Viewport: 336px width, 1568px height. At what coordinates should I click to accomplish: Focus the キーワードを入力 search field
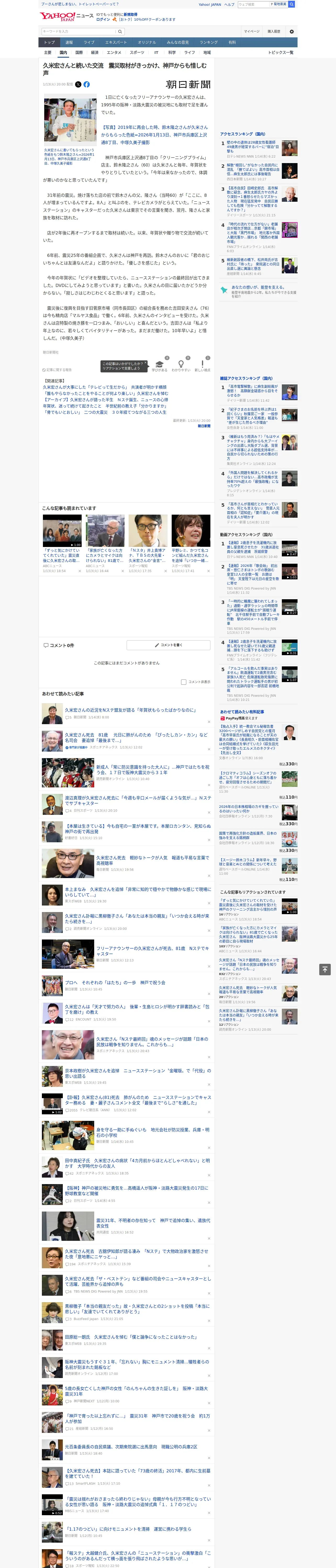pyautogui.click(x=79, y=31)
